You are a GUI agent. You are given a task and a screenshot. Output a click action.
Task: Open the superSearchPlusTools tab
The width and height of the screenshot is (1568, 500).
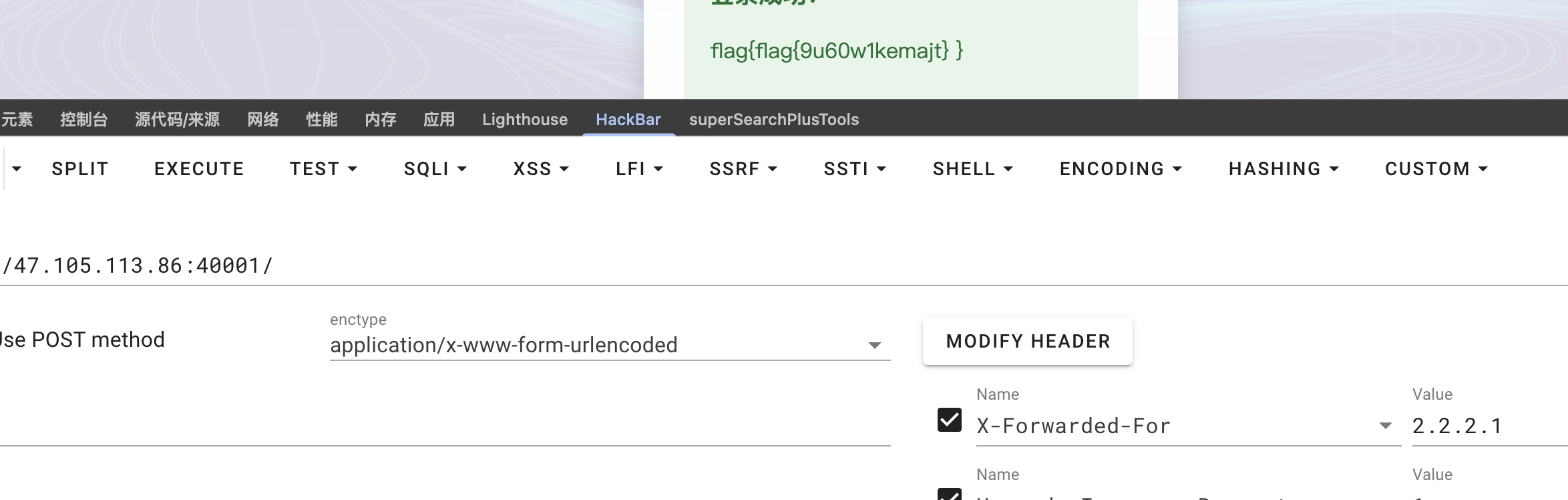tap(774, 120)
